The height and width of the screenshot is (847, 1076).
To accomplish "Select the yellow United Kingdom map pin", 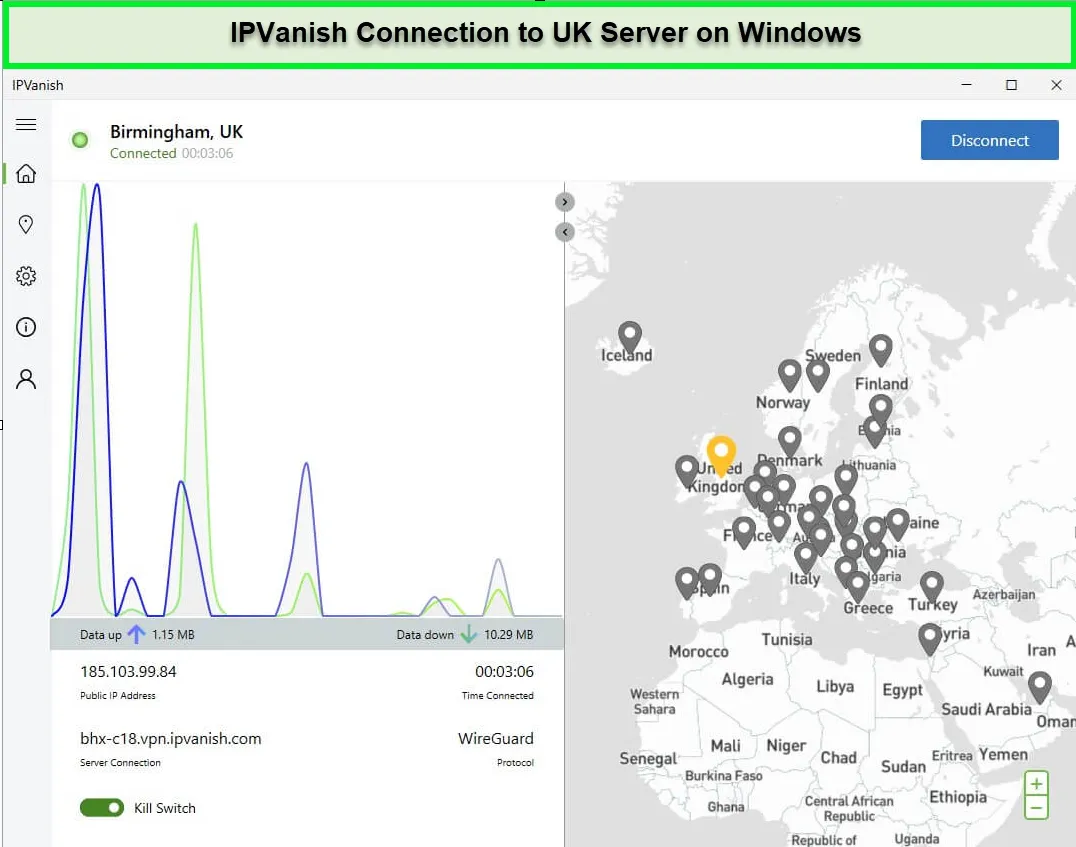I will [721, 454].
